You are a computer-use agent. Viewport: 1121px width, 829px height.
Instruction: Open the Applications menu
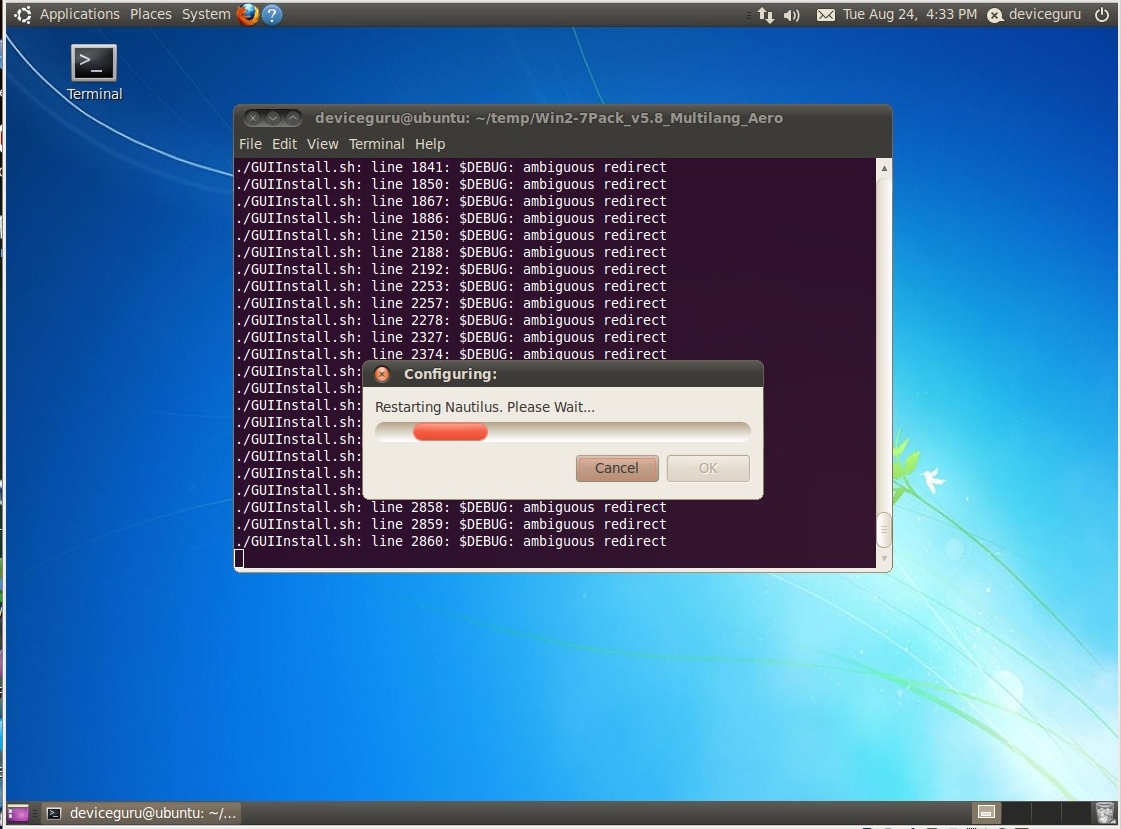[x=80, y=14]
